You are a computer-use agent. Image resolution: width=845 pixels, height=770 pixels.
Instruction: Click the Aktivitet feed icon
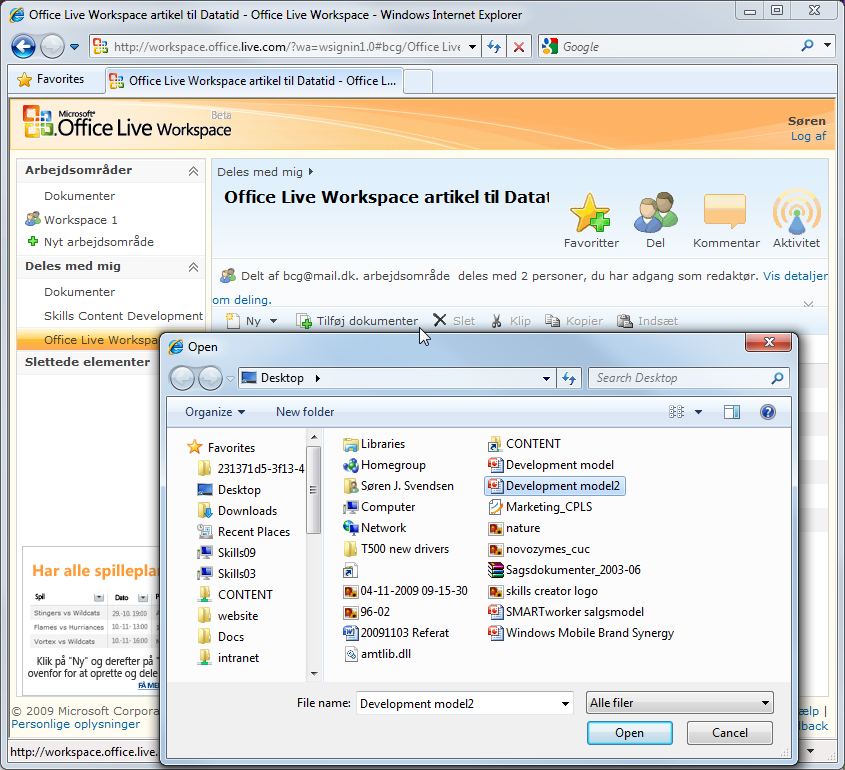796,212
